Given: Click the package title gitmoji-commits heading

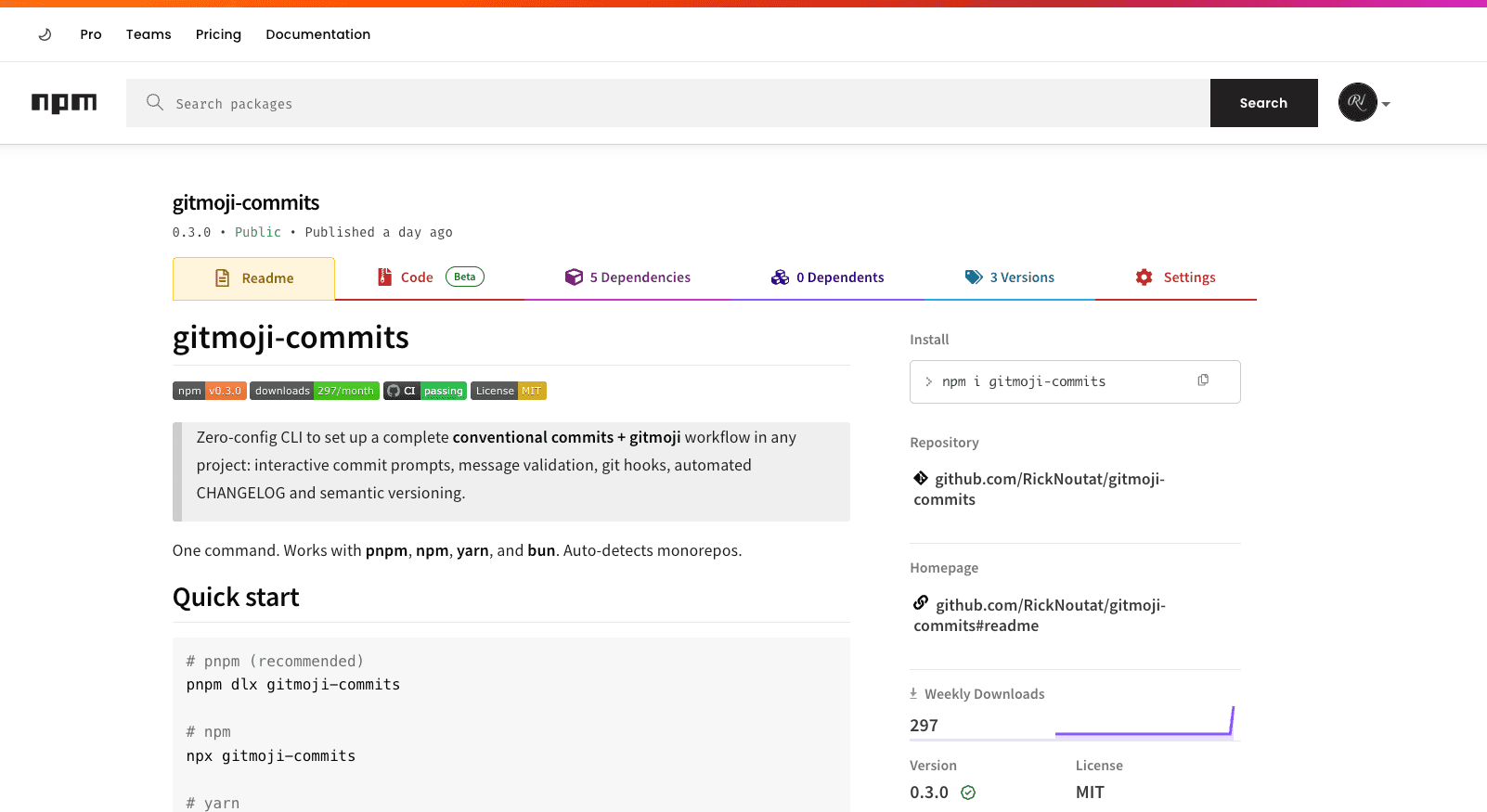Looking at the screenshot, I should pyautogui.click(x=246, y=202).
